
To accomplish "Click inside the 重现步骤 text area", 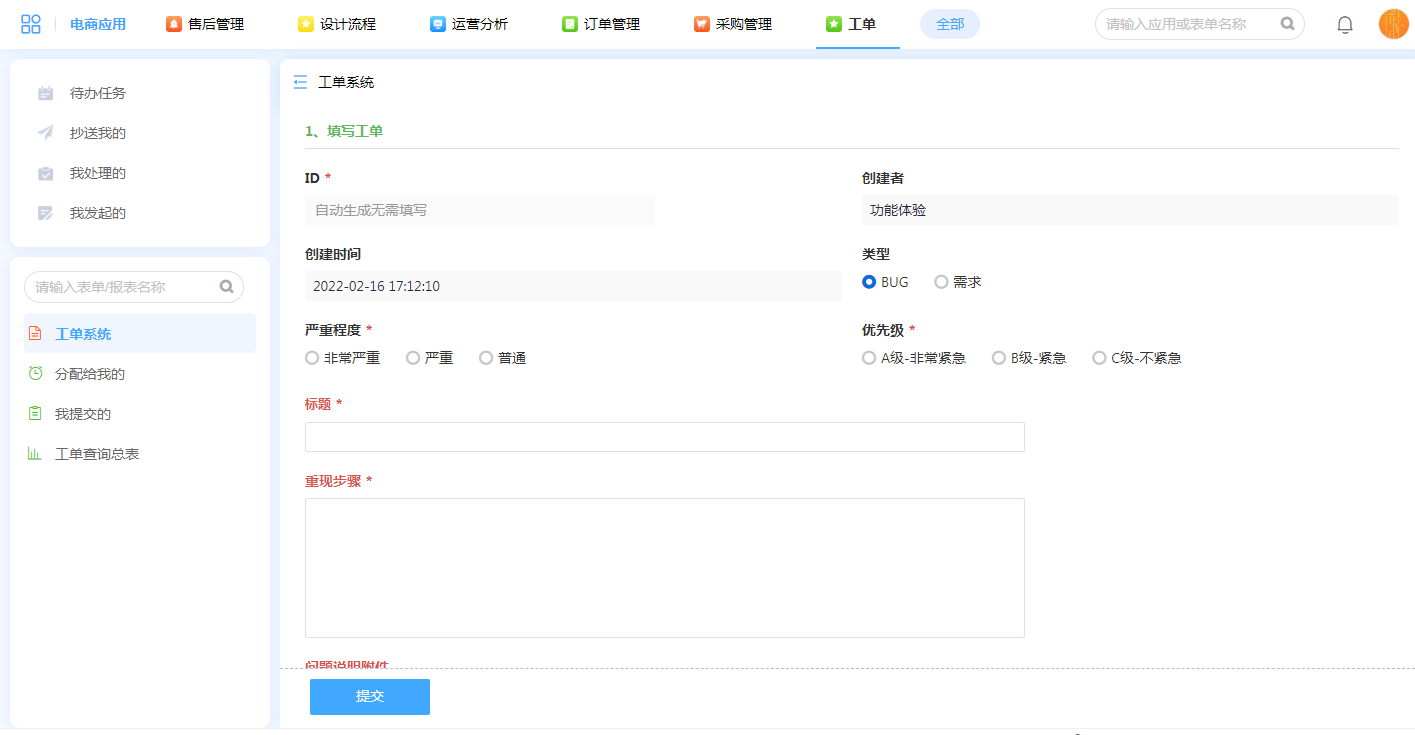I will coord(664,567).
